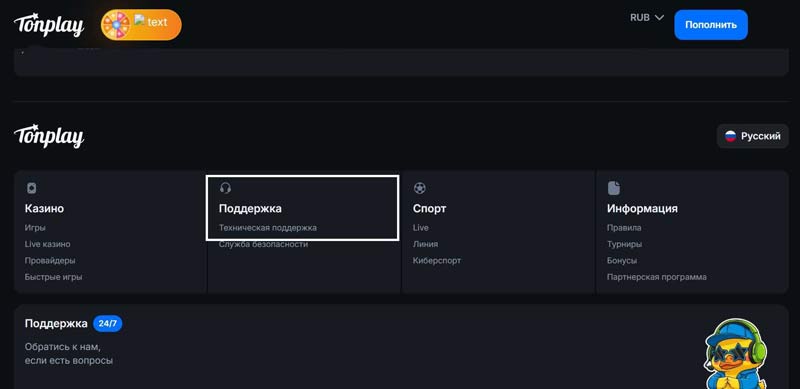Open the Линия link
The image size is (800, 389).
tap(426, 244)
